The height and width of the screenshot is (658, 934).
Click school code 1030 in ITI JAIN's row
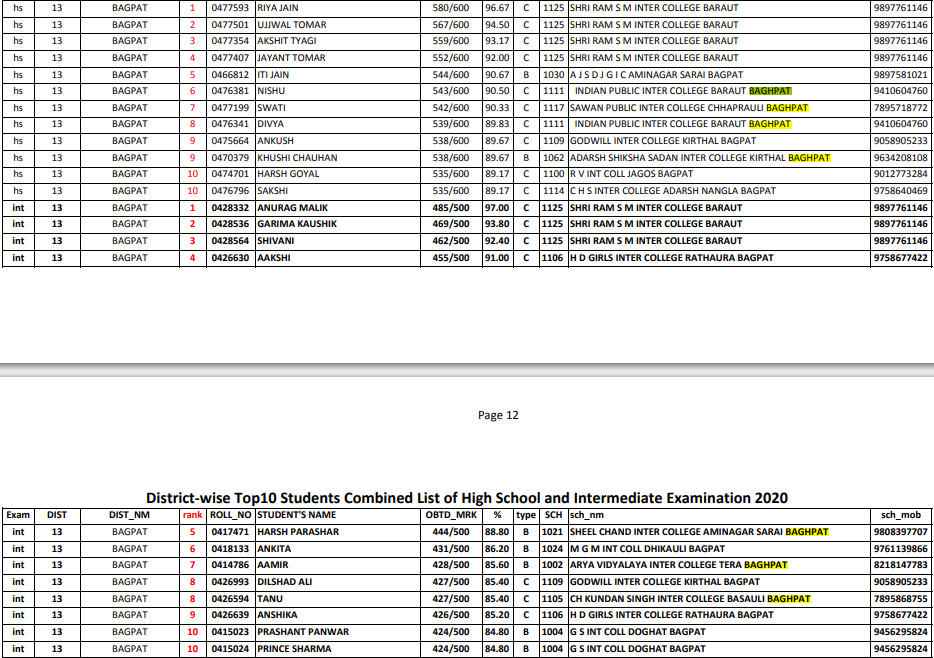[x=553, y=74]
